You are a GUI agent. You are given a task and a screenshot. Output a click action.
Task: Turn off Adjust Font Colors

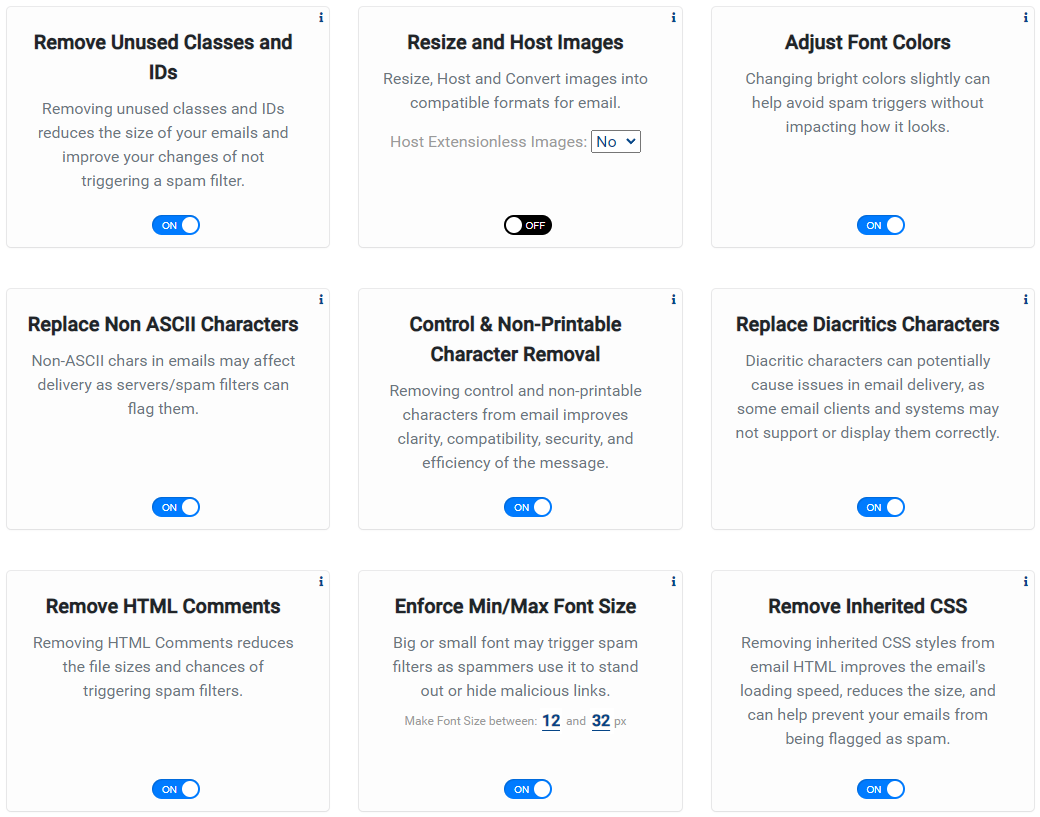click(x=881, y=225)
